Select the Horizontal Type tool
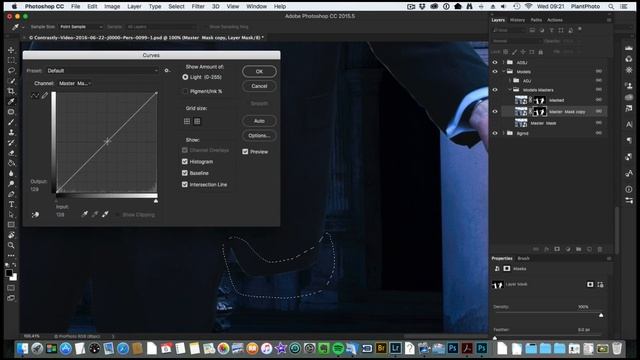 click(x=11, y=204)
